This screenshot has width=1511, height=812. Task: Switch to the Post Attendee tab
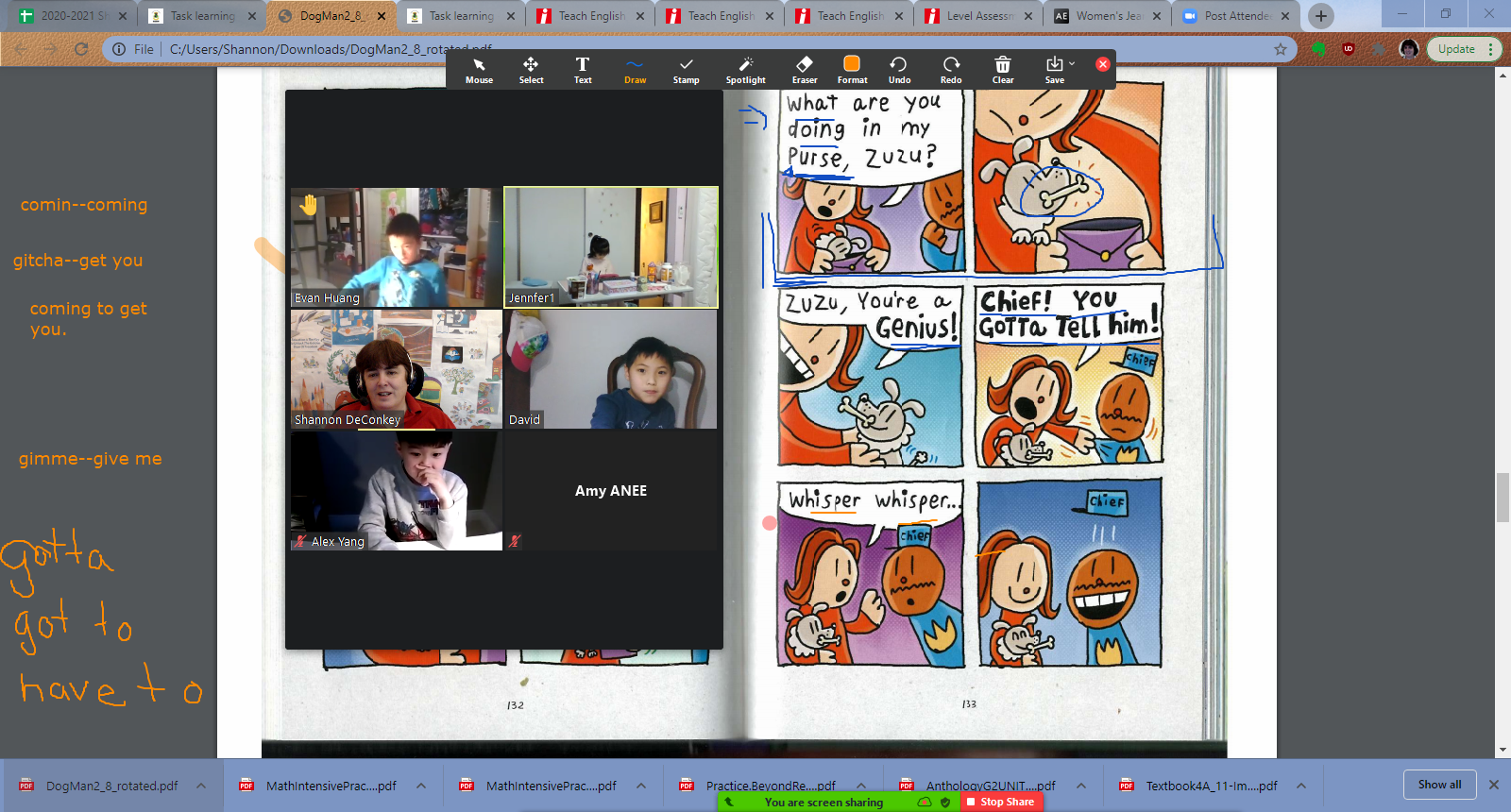click(x=1236, y=16)
